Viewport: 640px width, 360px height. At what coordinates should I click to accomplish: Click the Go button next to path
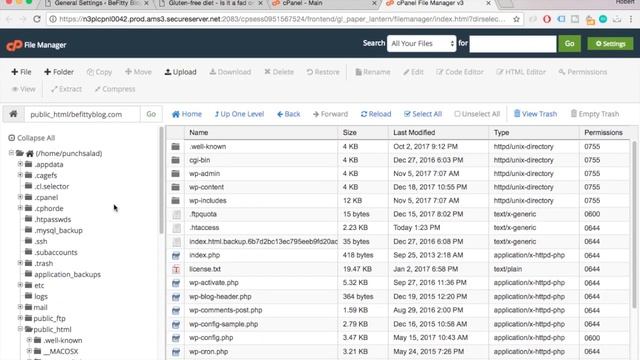[x=151, y=114]
